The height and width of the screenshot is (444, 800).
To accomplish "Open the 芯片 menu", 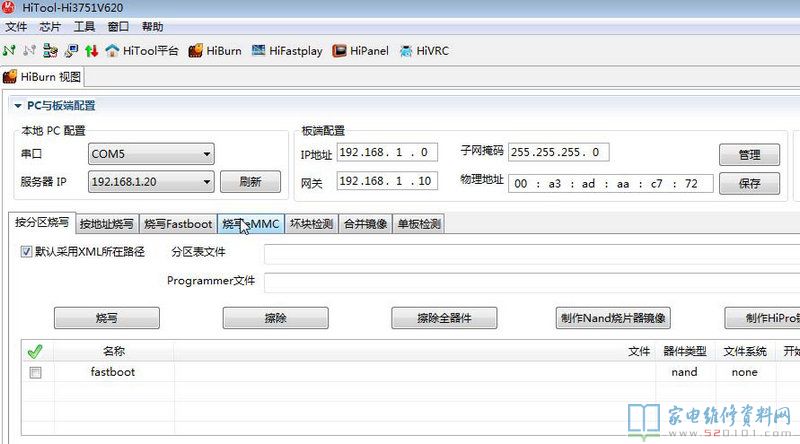I will 49,27.
